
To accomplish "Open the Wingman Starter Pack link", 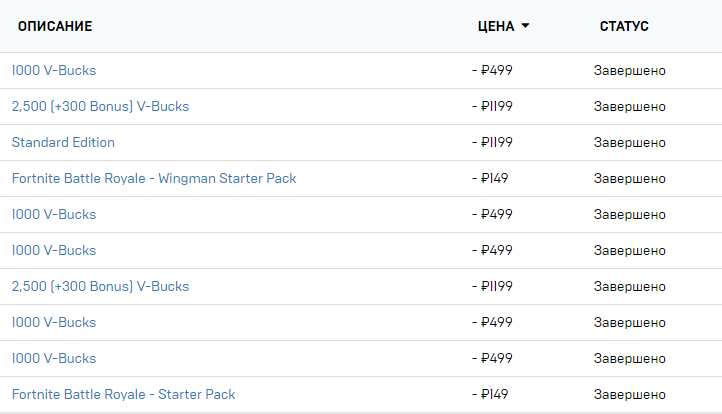I will [154, 178].
